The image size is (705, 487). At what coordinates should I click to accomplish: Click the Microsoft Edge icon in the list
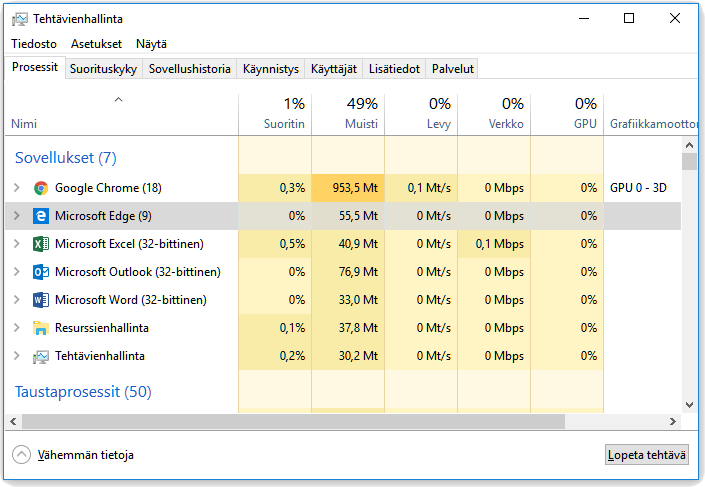(41, 216)
